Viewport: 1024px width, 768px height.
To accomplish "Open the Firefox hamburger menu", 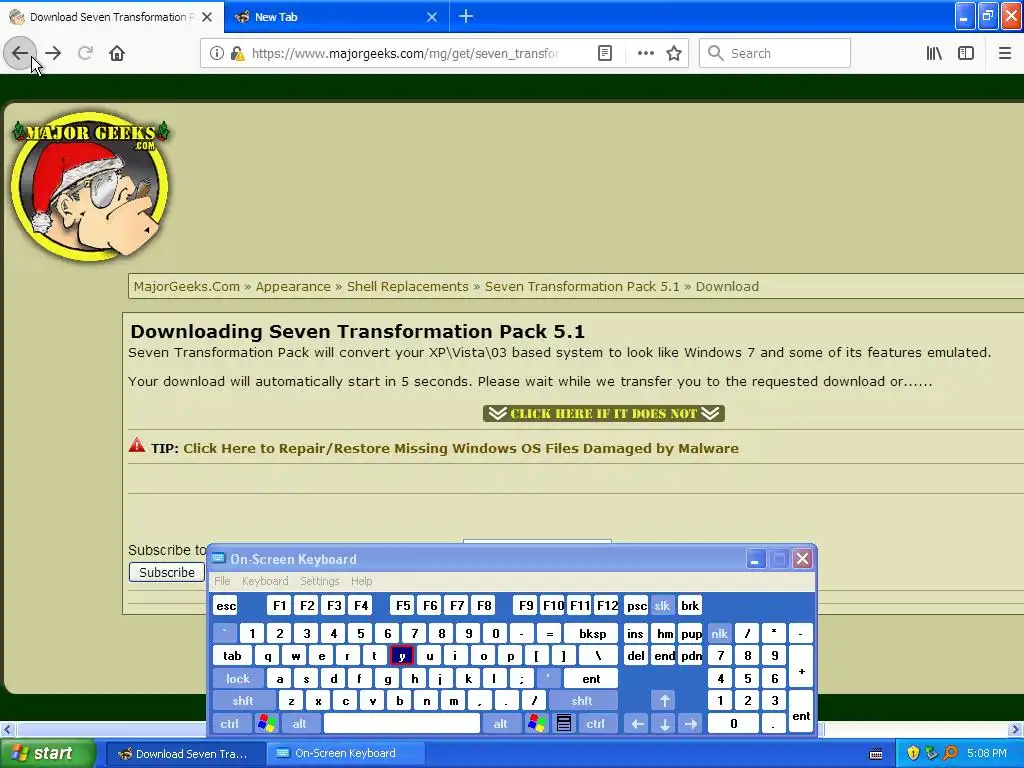I will [1004, 53].
